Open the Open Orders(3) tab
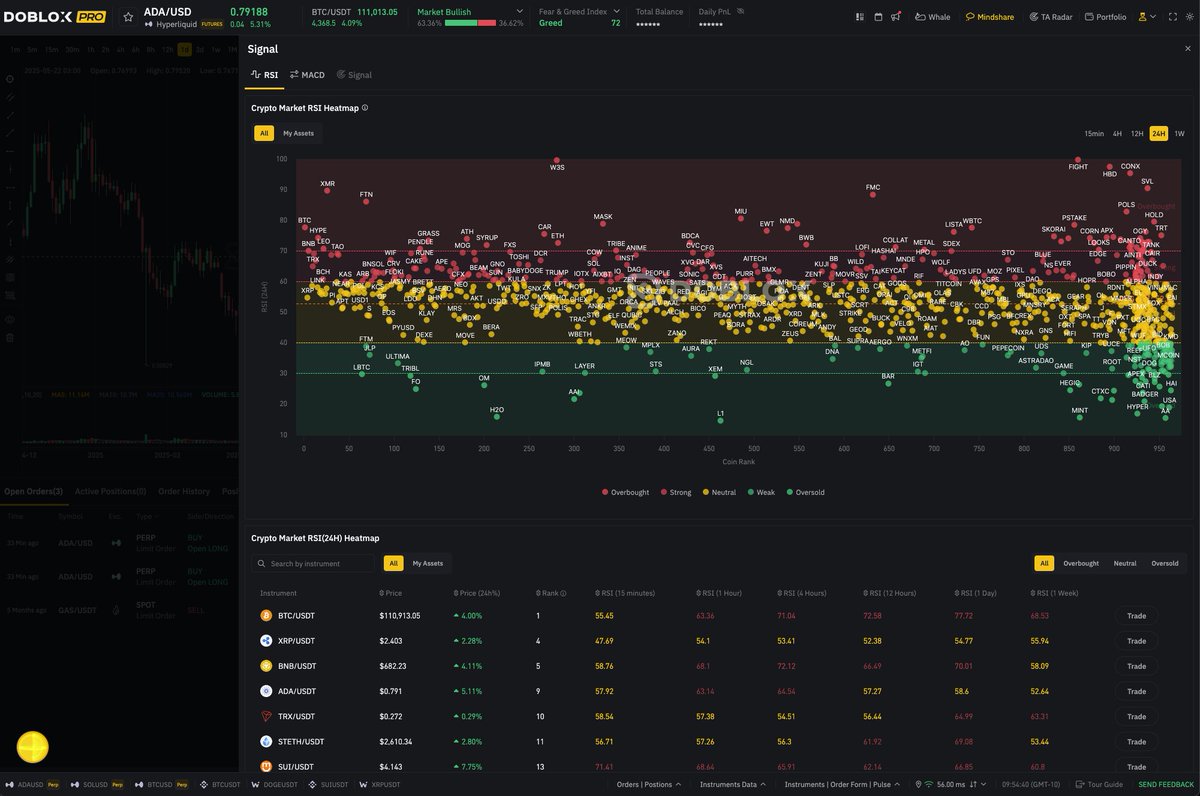The width and height of the screenshot is (1200, 796). tap(33, 491)
